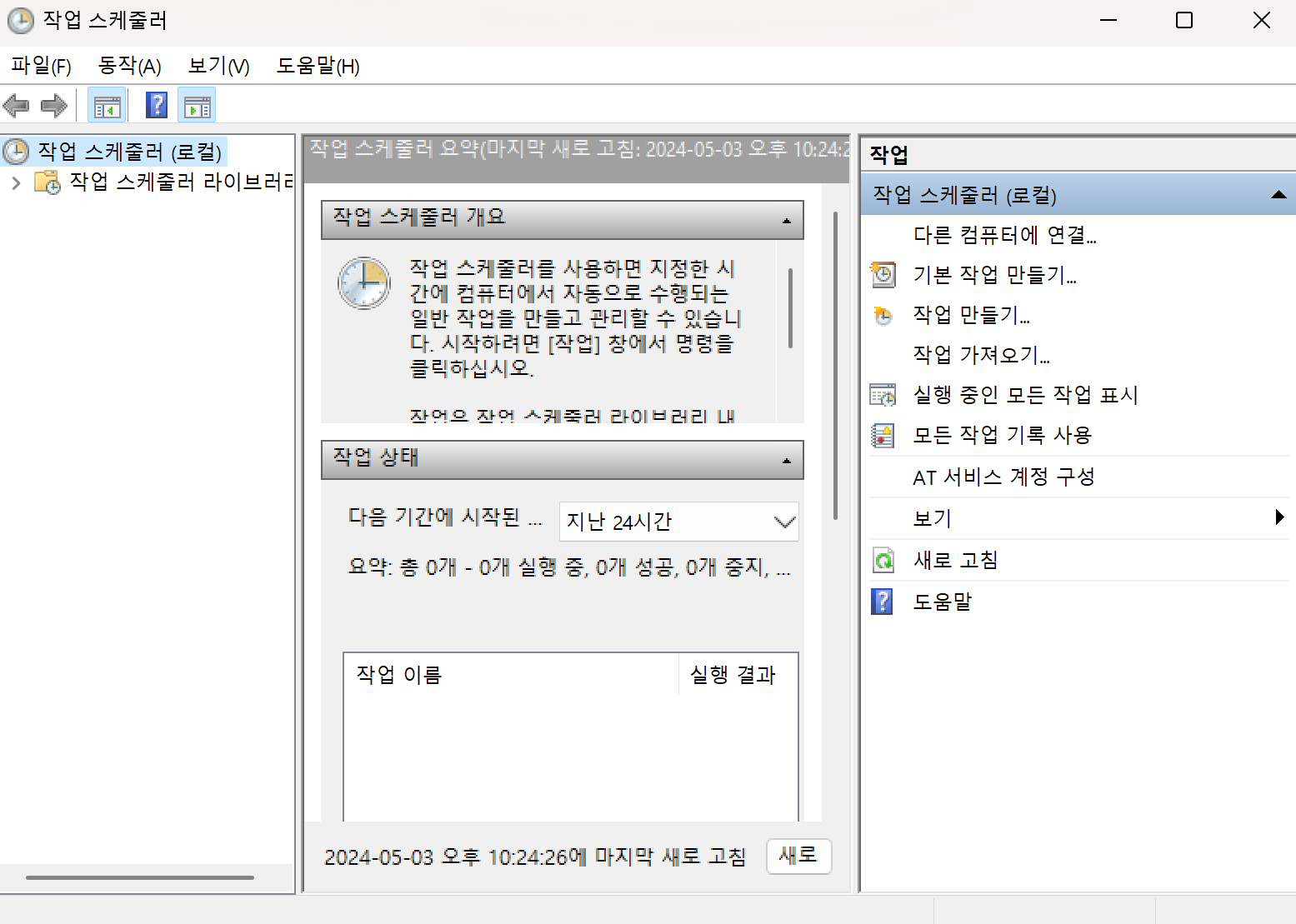The image size is (1296, 924).
Task: Open the 지난 24시간 period dropdown
Action: click(678, 522)
